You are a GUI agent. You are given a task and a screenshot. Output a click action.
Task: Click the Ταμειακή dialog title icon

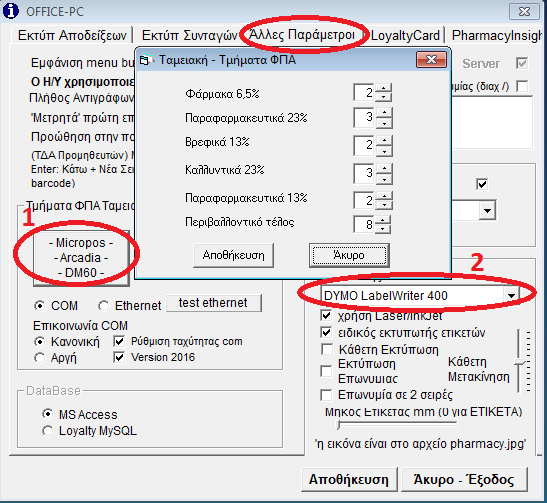coord(144,60)
